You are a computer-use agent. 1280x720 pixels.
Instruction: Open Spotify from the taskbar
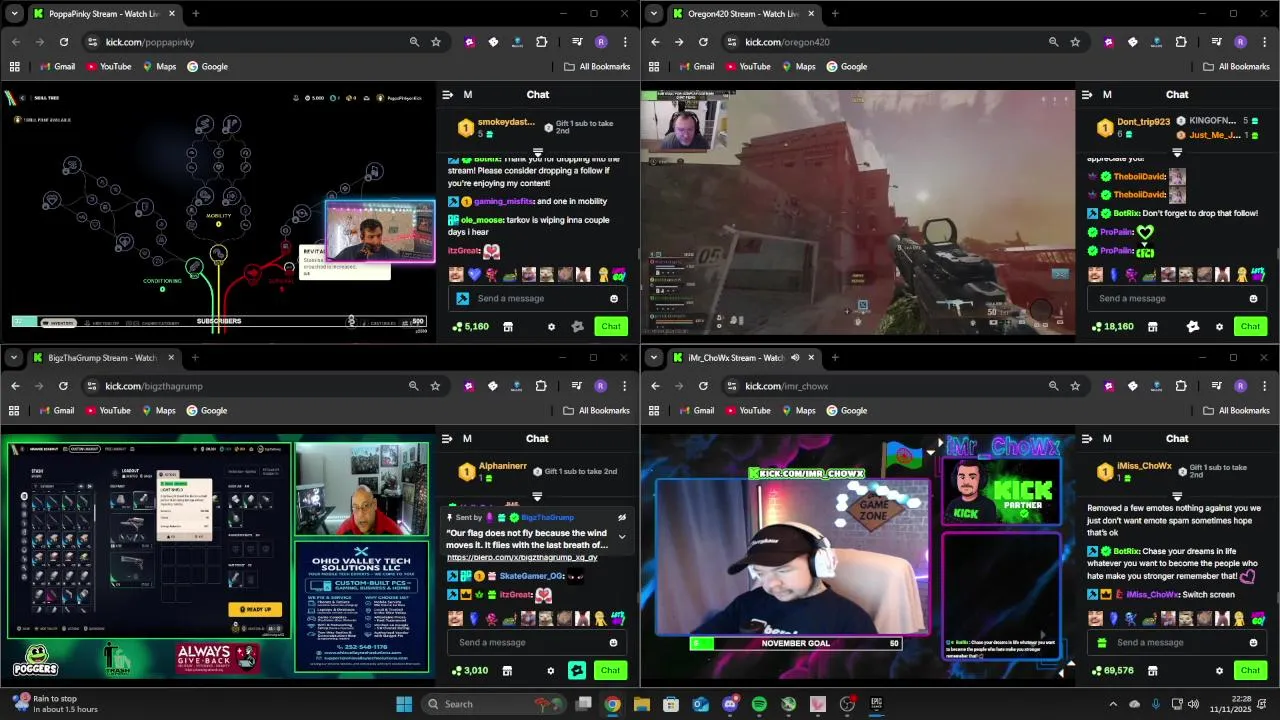tap(759, 704)
